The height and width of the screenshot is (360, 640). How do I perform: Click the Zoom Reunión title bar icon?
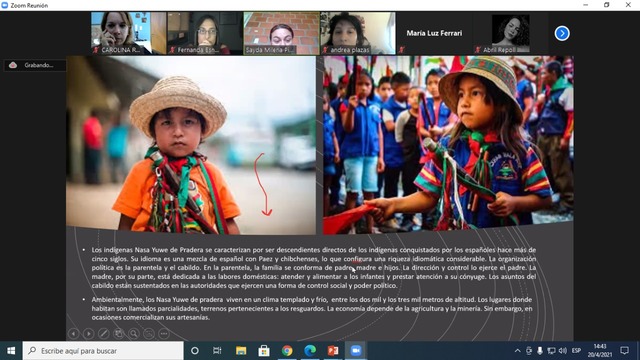5,5
